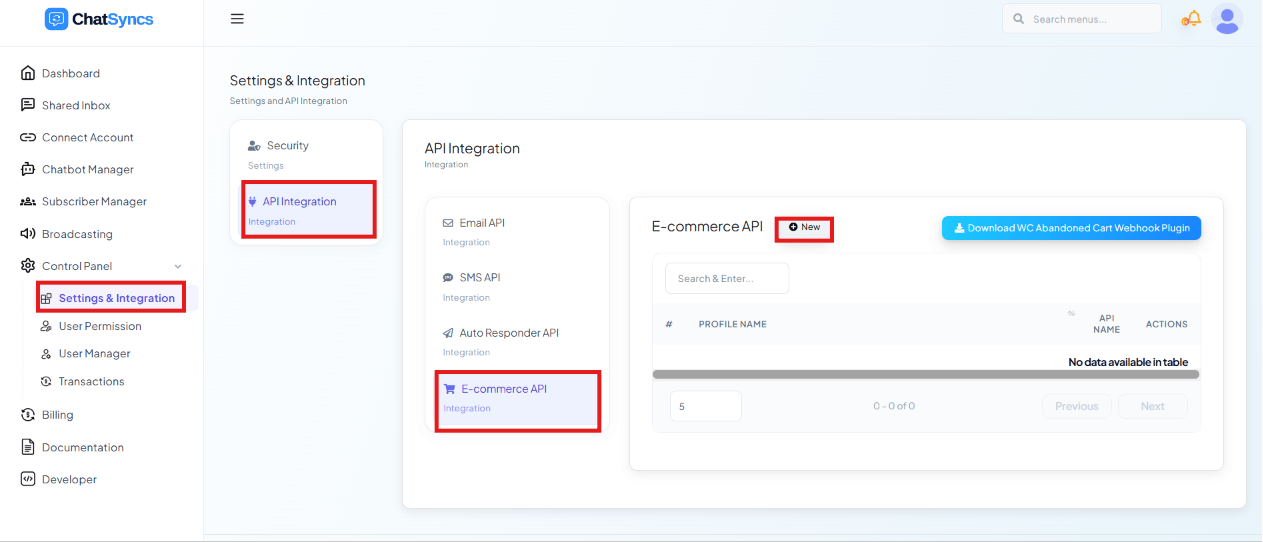Sort by API NAME column

pyautogui.click(x=1106, y=324)
